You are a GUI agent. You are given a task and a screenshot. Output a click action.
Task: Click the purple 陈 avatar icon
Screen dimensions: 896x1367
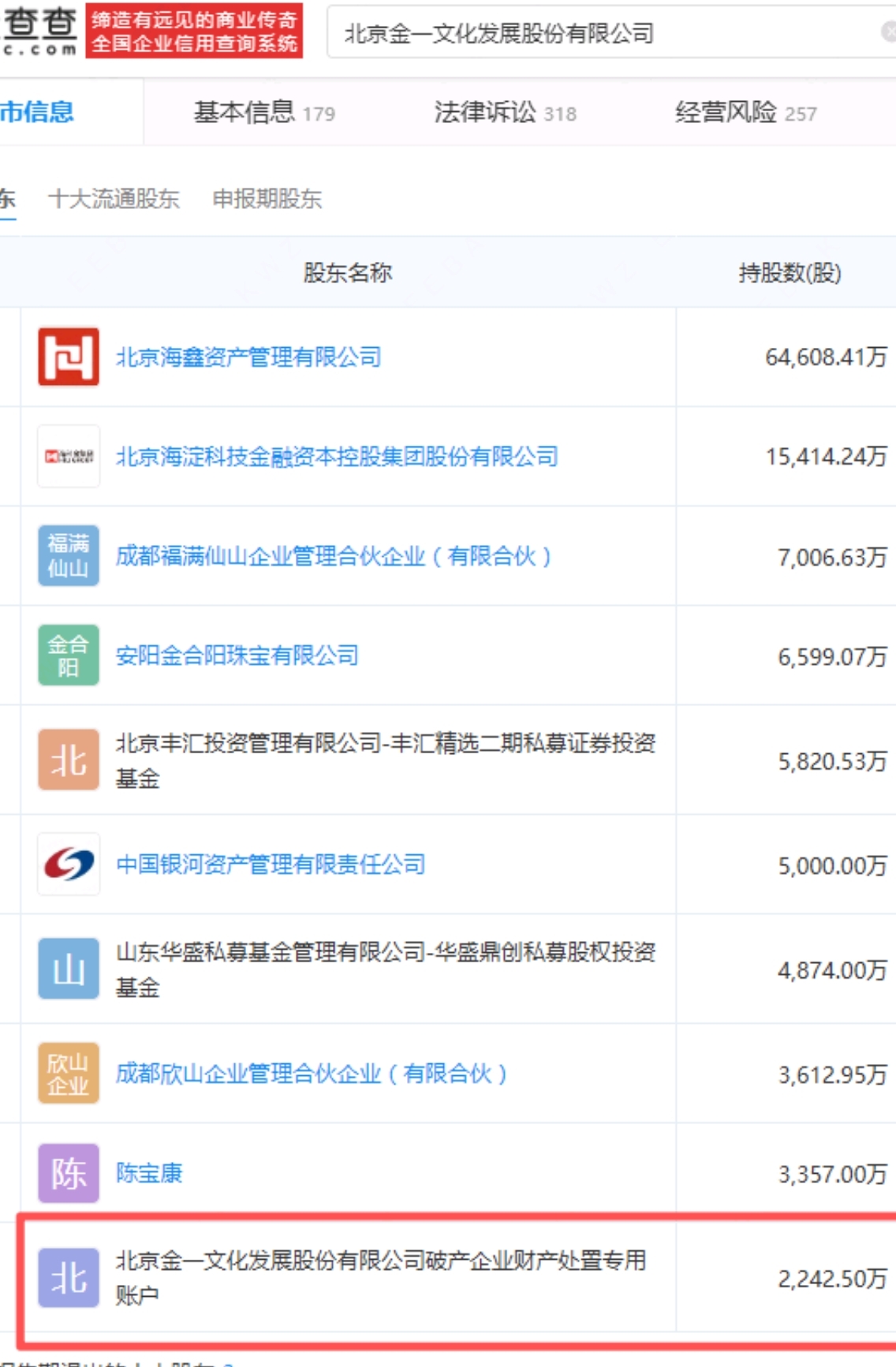(x=69, y=1173)
